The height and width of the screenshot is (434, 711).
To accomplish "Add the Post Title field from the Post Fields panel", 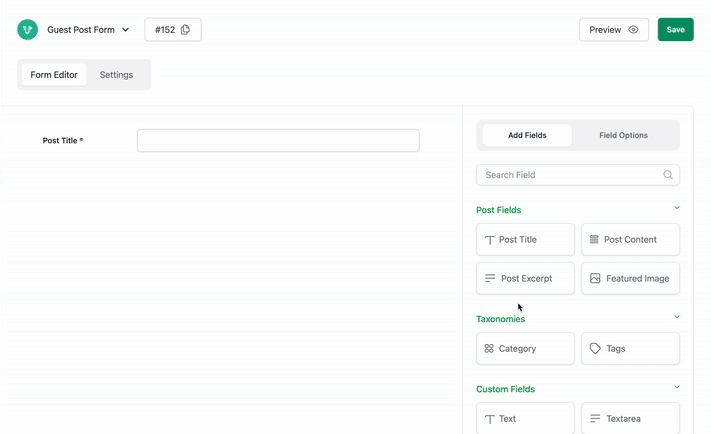I will 525,239.
